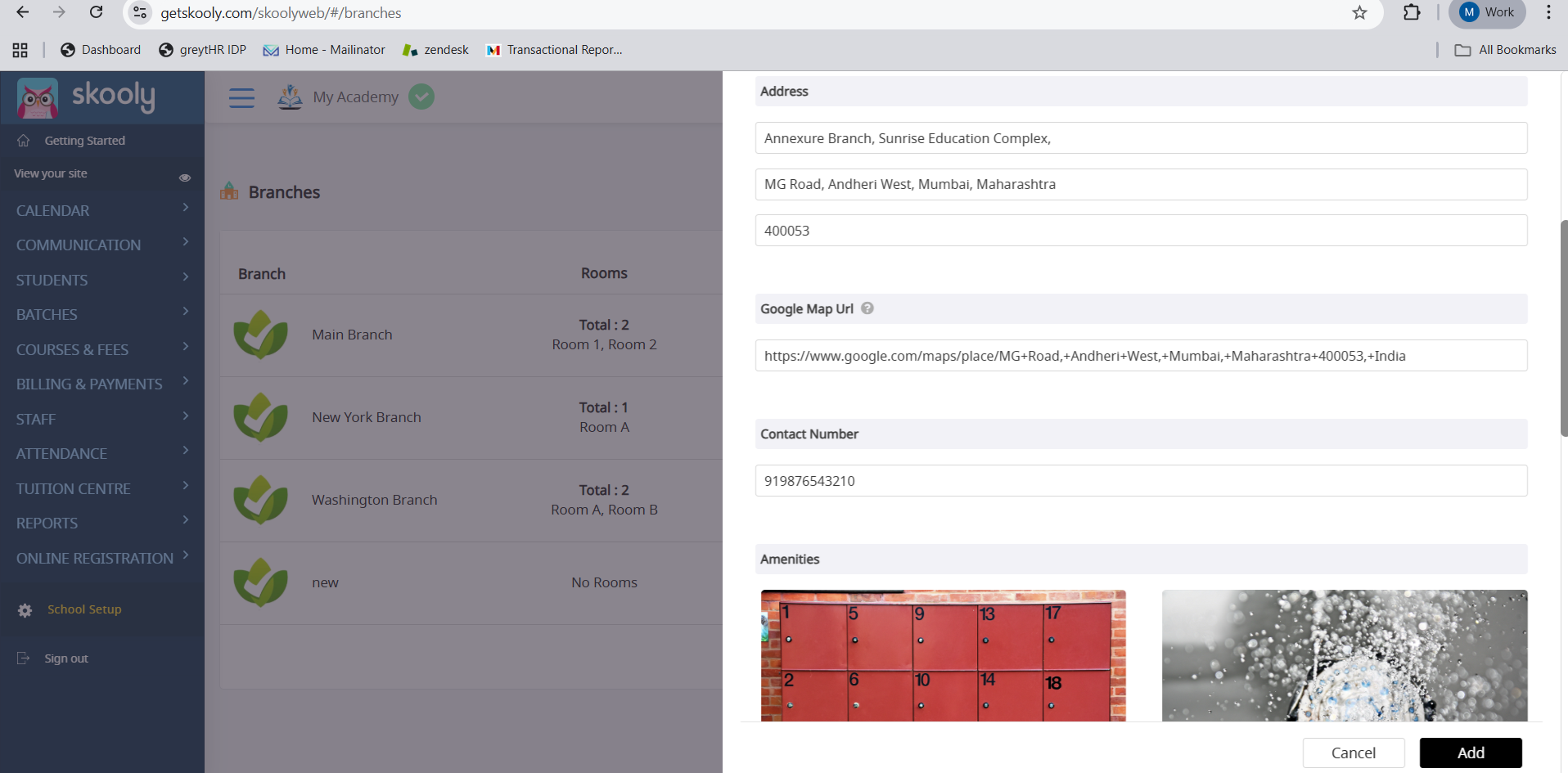The width and height of the screenshot is (1568, 773).
Task: Click the Main Branch leaf logo
Action: pyautogui.click(x=260, y=335)
